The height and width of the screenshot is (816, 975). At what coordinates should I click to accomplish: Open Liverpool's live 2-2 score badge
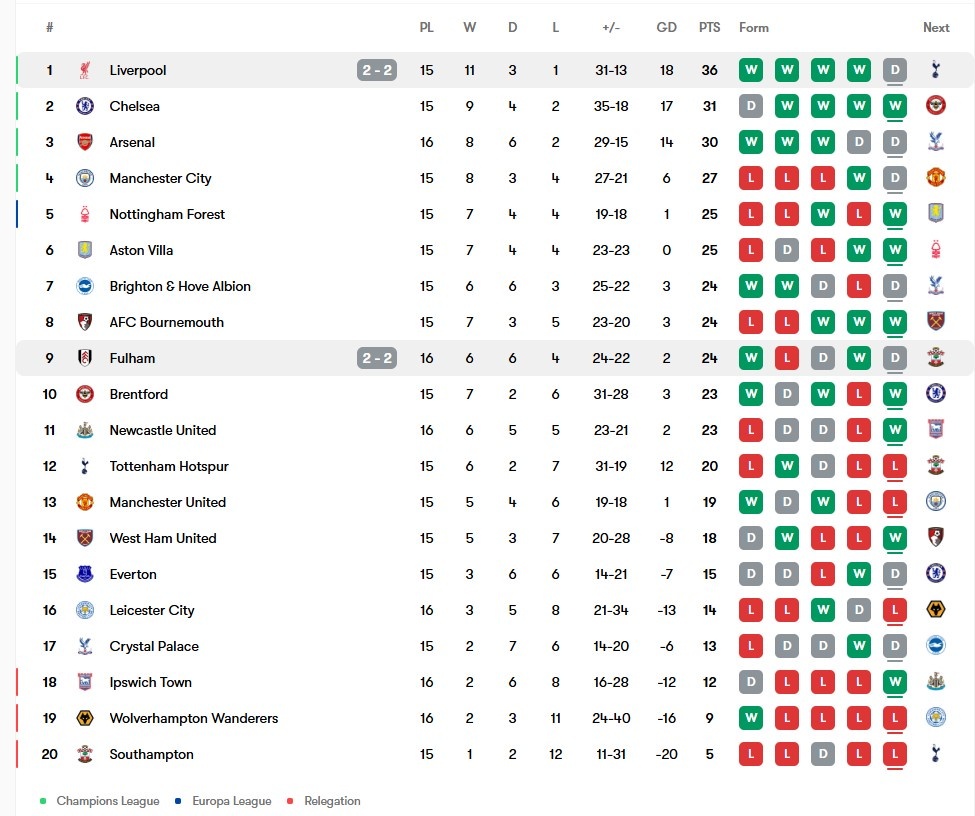pyautogui.click(x=377, y=70)
